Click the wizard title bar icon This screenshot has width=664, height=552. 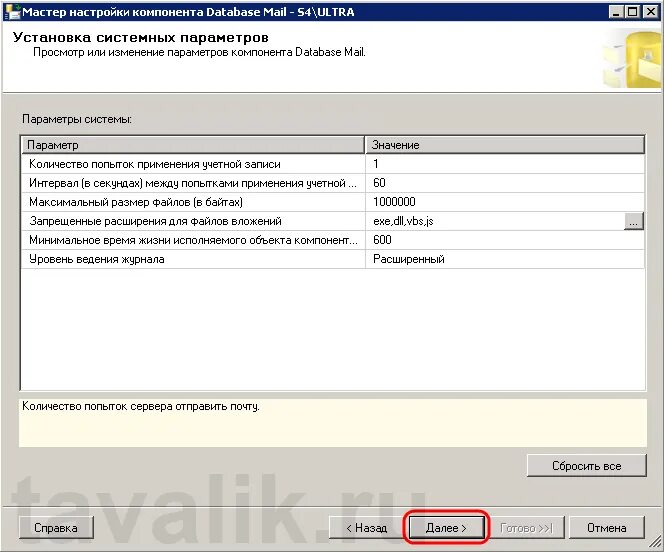(x=11, y=11)
